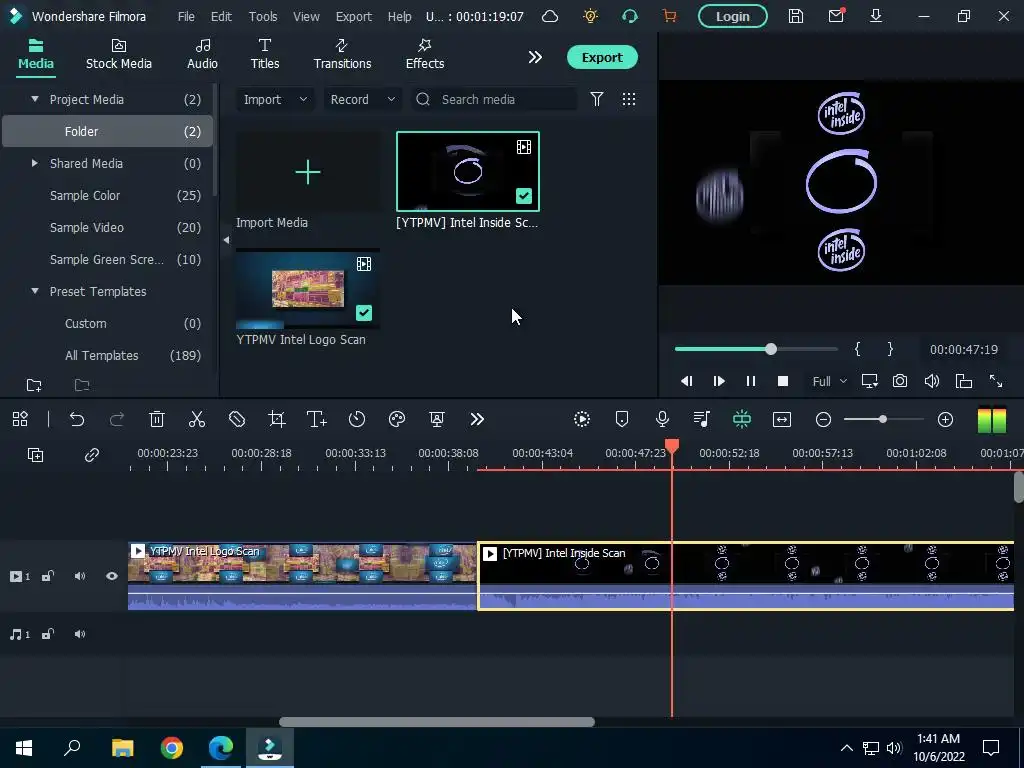Select the Intel Inside Scan timeline clip

746,576
